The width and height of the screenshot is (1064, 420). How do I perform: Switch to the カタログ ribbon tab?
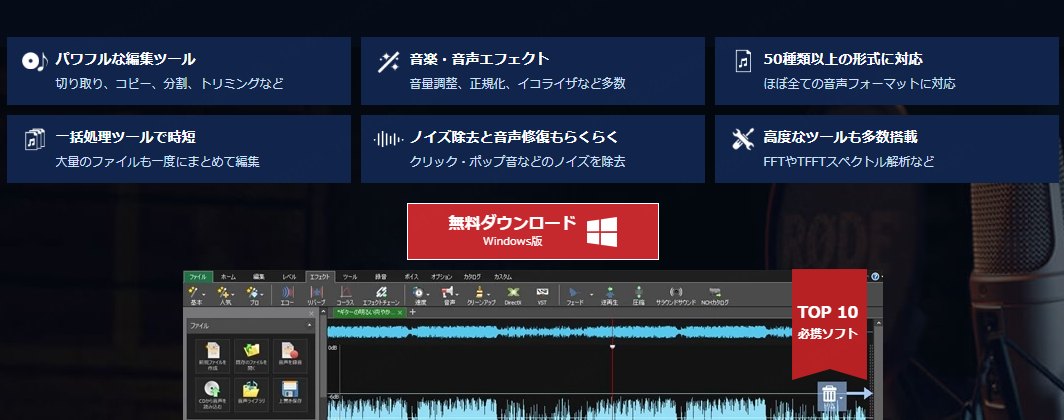click(472, 277)
